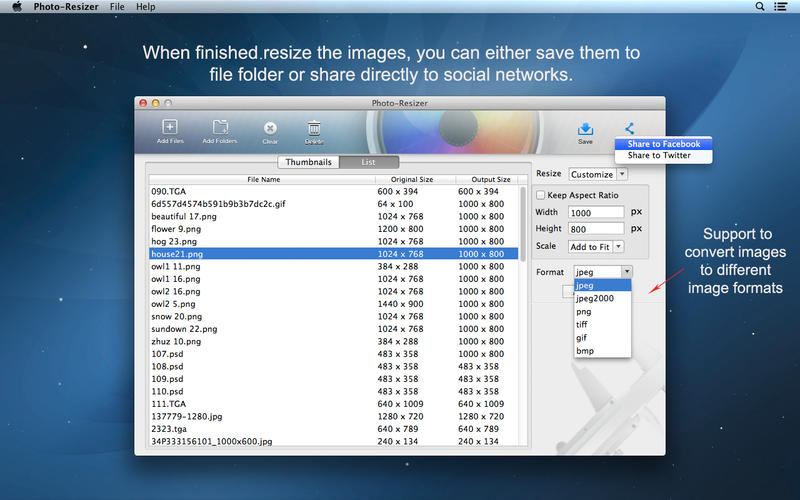Click the Save download icon
The image size is (800, 500).
coord(586,128)
